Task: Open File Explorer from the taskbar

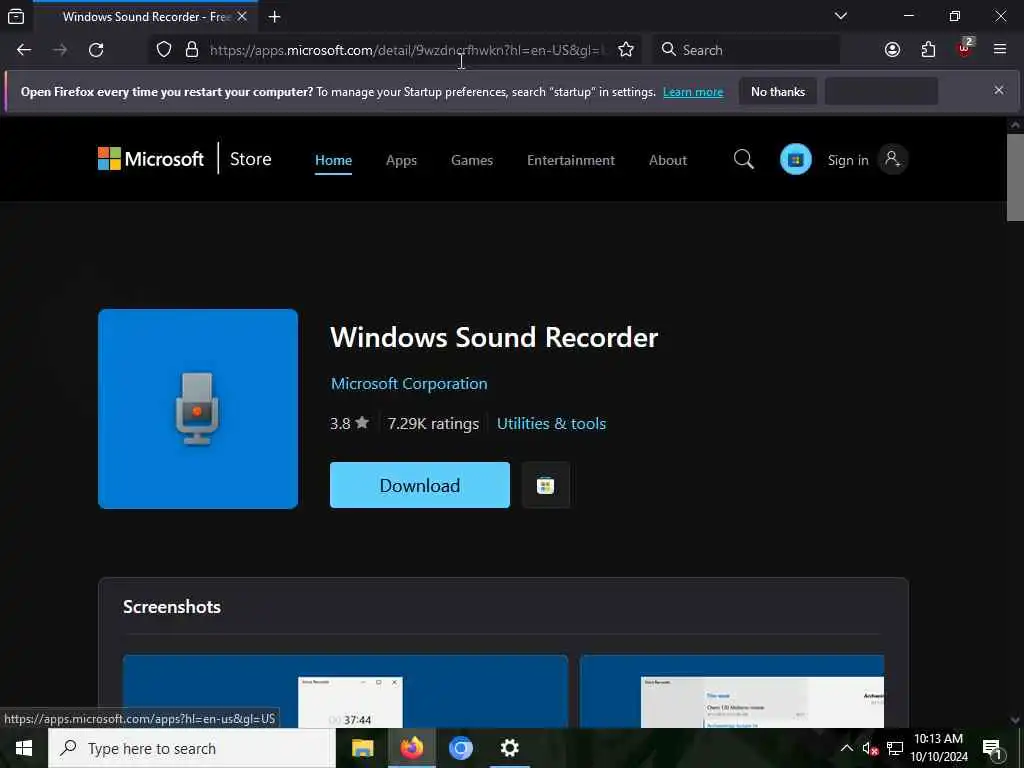Action: (x=362, y=748)
